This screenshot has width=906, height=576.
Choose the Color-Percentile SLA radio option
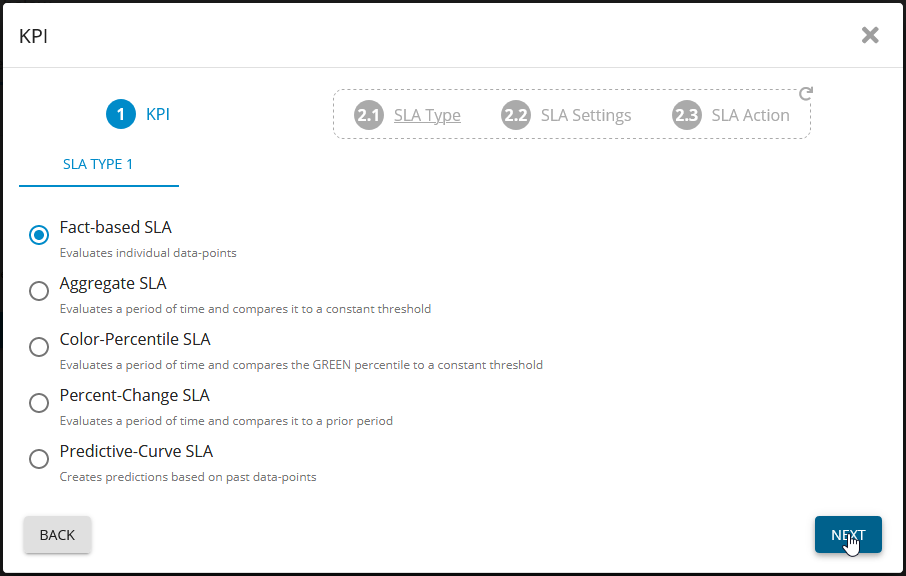(39, 347)
